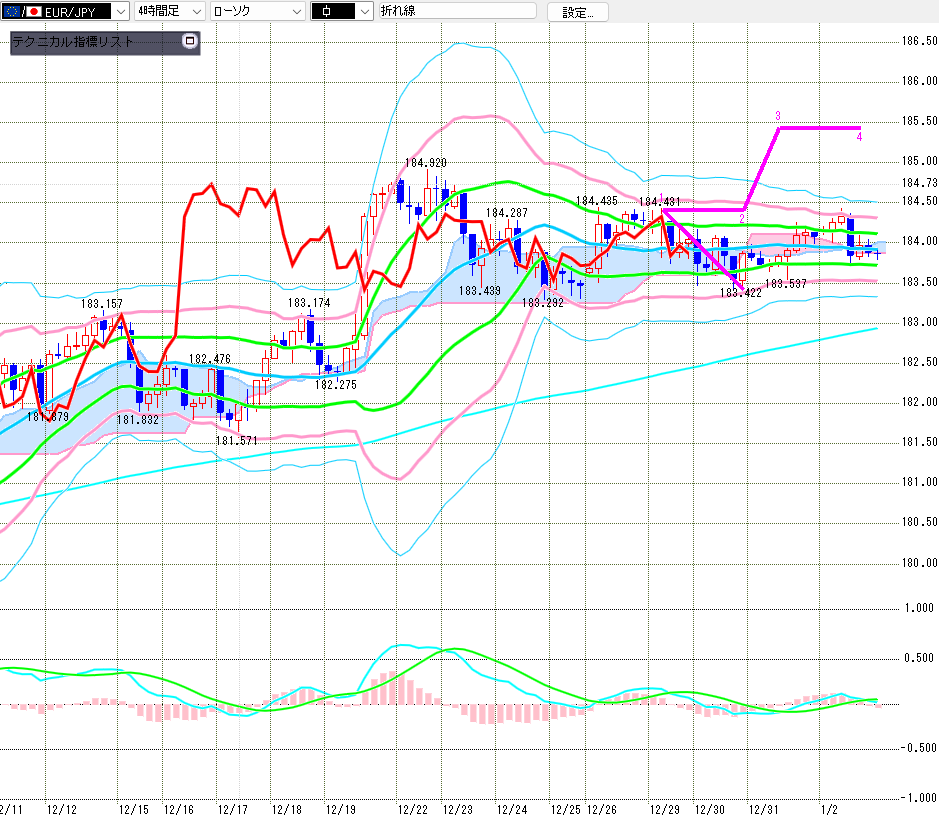Viewport: 939px width, 820px height.
Task: Click the magenta wave marker labeled 3
Action: pos(778,116)
